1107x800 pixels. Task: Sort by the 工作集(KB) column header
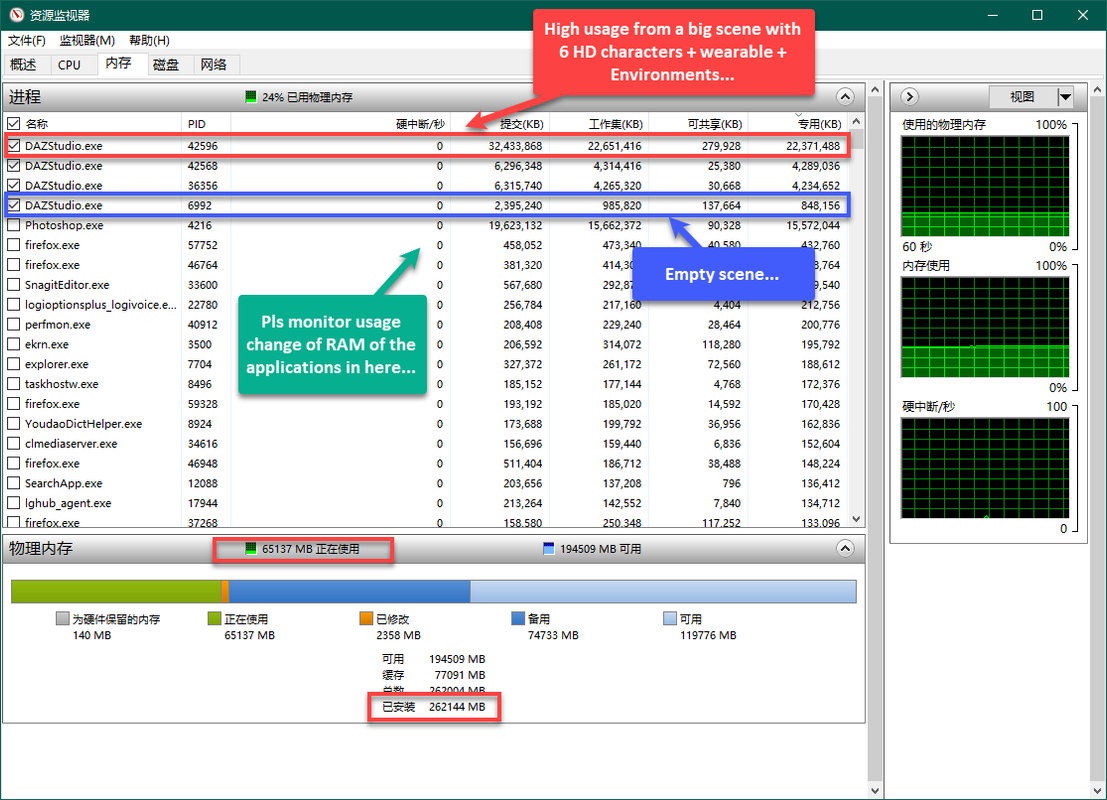point(616,124)
